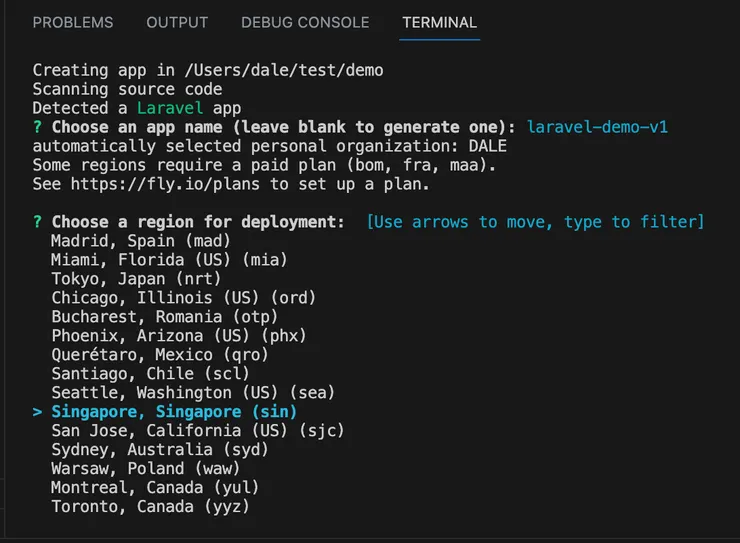This screenshot has height=543, width=740.
Task: Show the DEBUG CONSOLE tab
Action: pyautogui.click(x=305, y=22)
